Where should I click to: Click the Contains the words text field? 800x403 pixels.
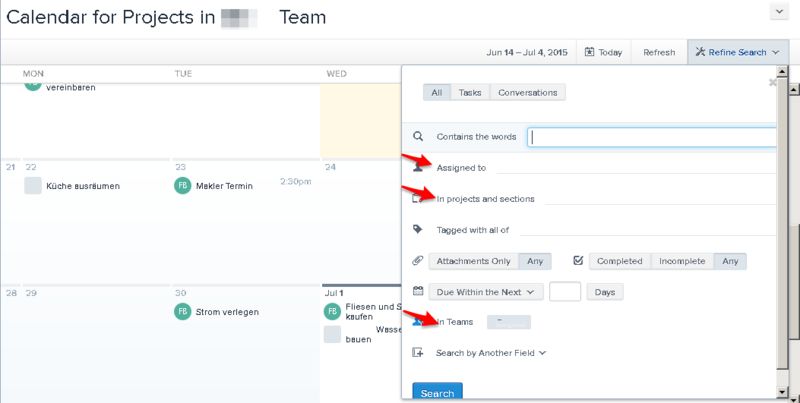click(652, 137)
